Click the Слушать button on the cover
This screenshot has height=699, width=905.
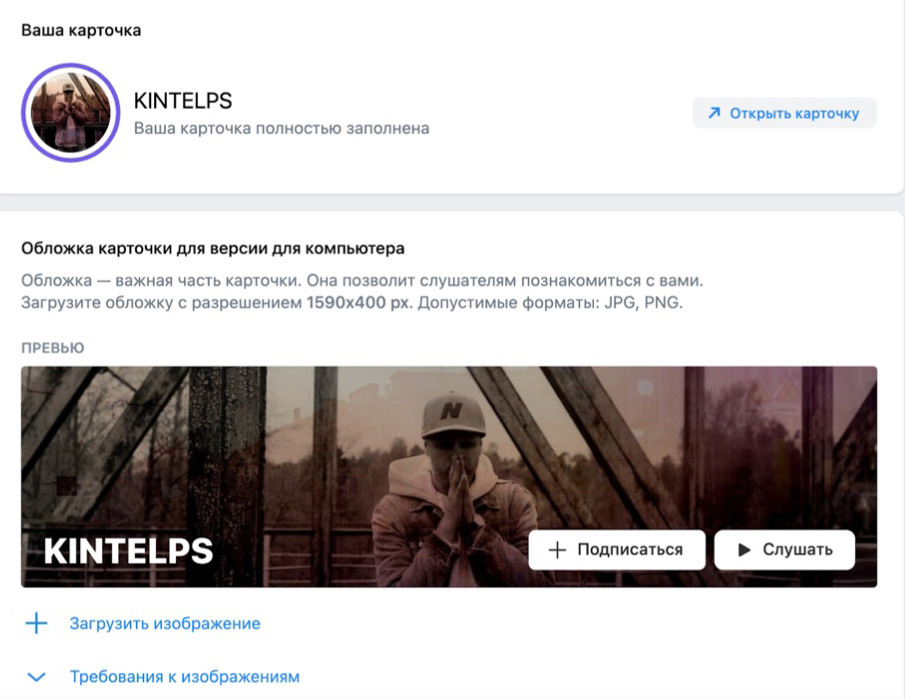pos(784,550)
